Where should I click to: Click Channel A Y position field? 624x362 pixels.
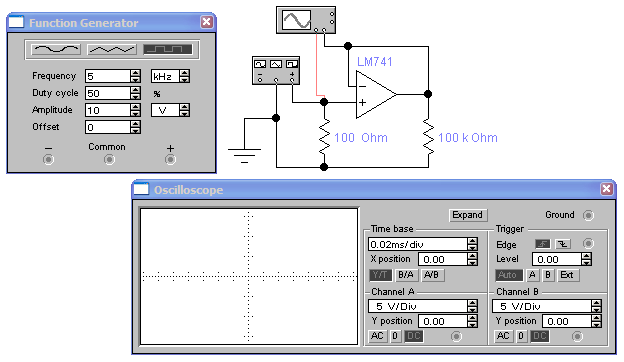point(443,321)
